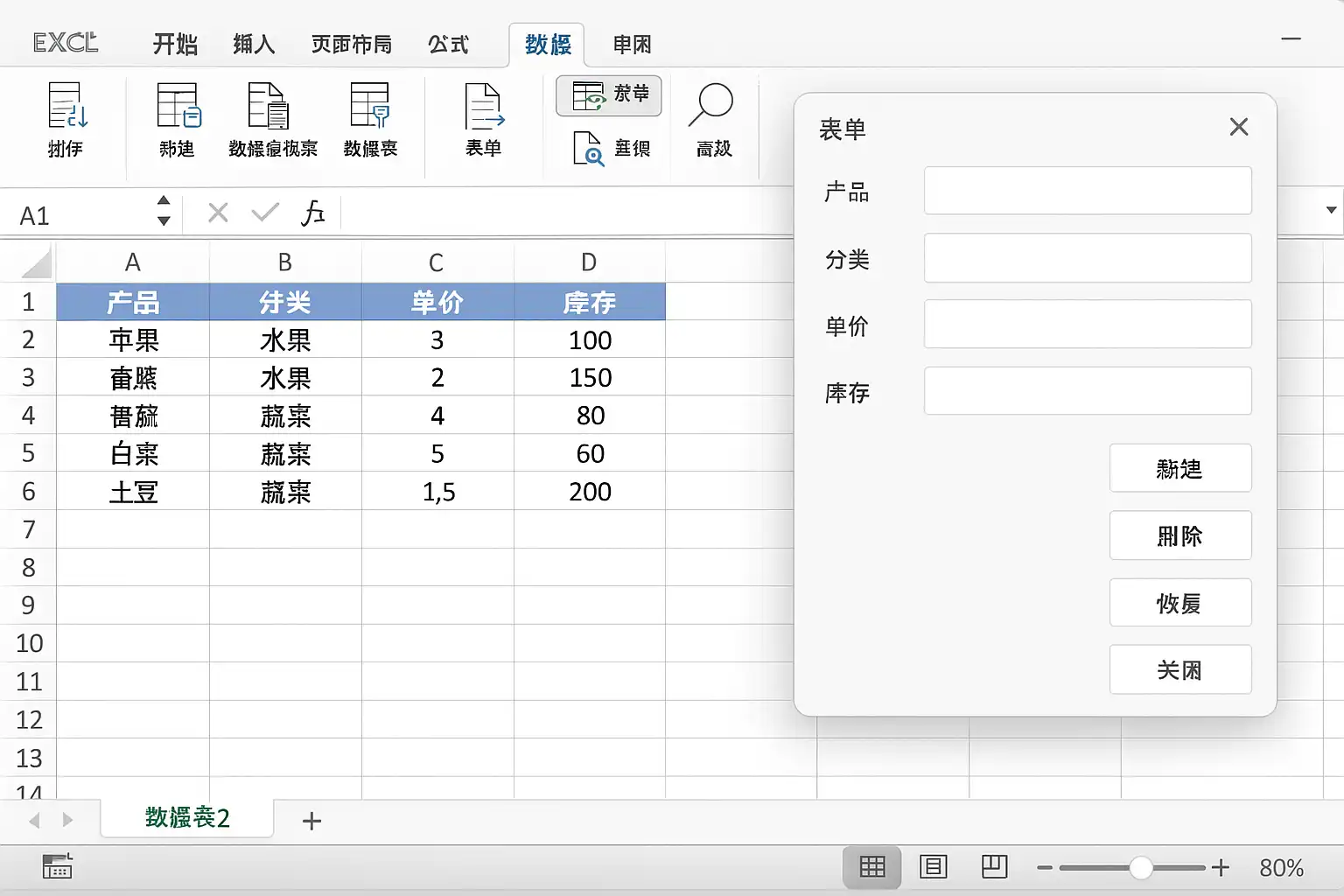Click the document preview icon with magnifier
Screen dimensions: 1344x896
pyautogui.click(x=588, y=148)
